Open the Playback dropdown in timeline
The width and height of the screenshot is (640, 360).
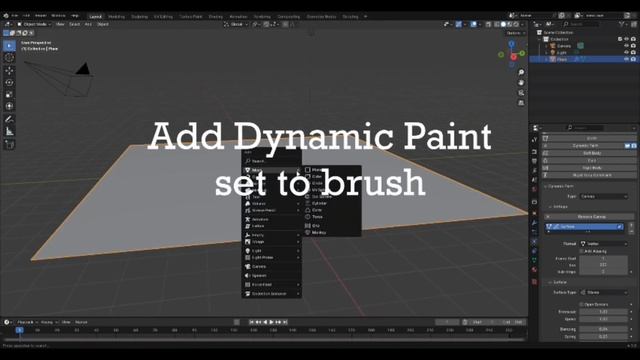coord(27,322)
